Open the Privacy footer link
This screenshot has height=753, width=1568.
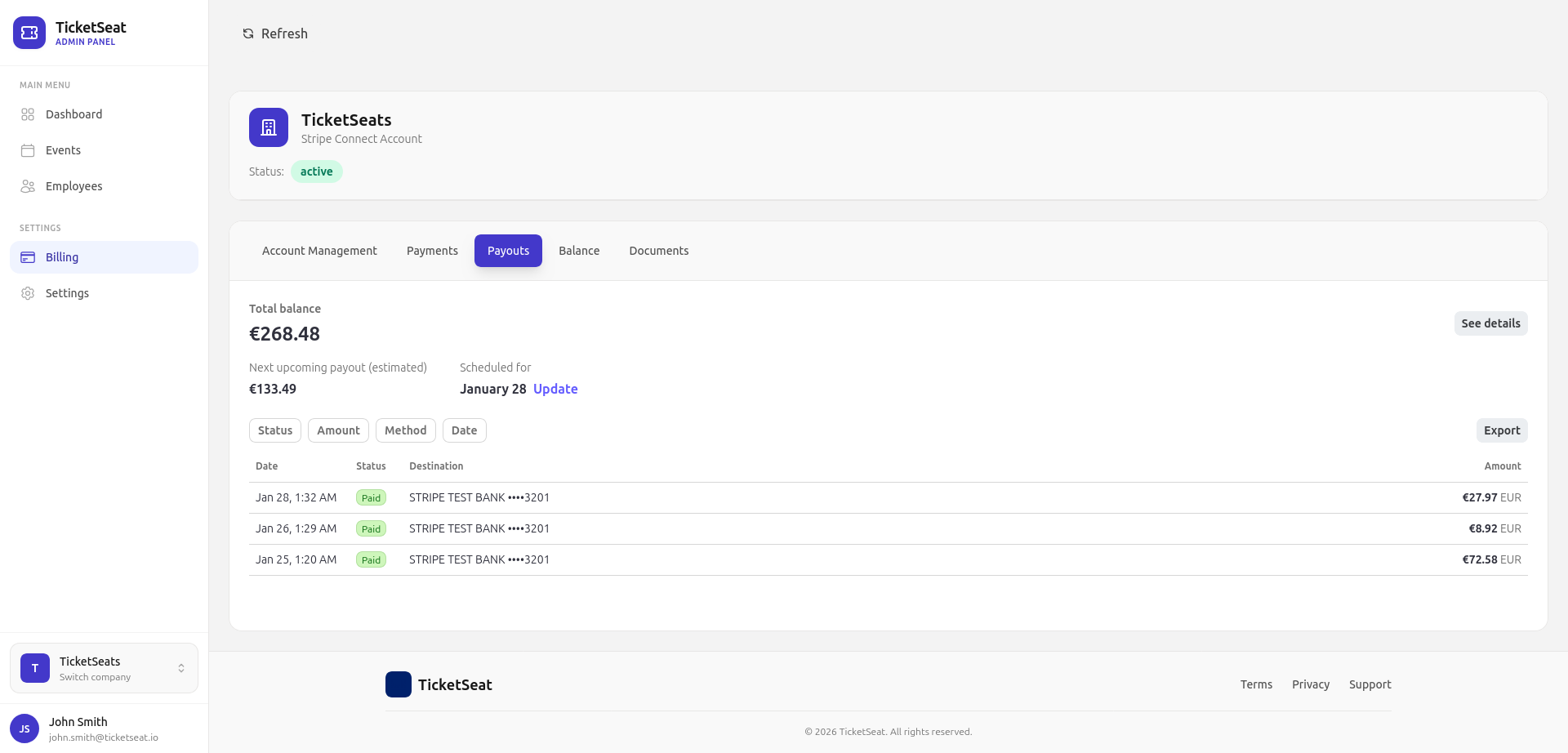pyautogui.click(x=1311, y=684)
